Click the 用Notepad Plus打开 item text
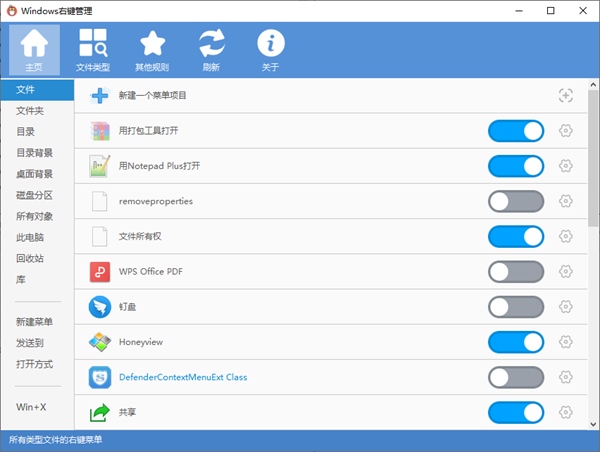 [159, 166]
